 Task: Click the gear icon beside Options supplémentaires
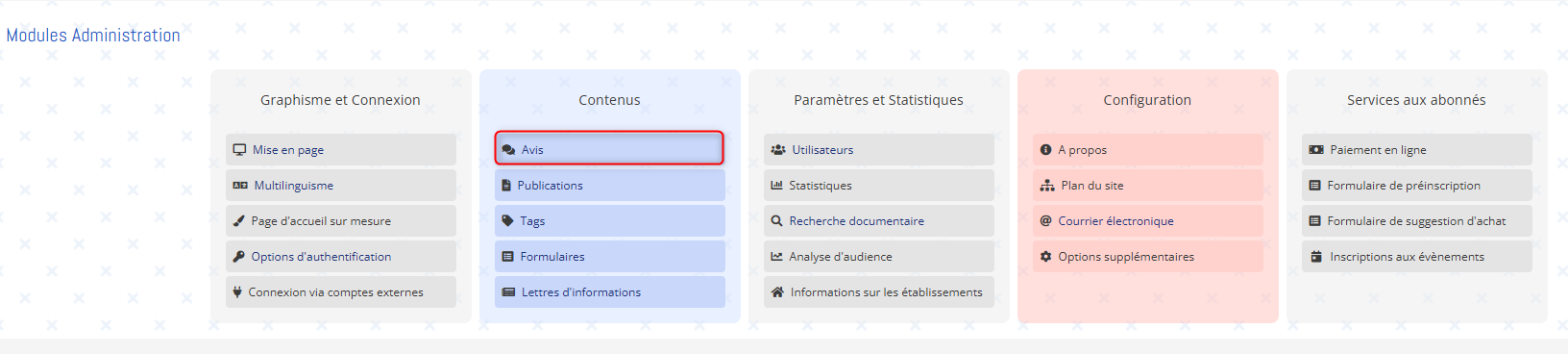(1045, 257)
